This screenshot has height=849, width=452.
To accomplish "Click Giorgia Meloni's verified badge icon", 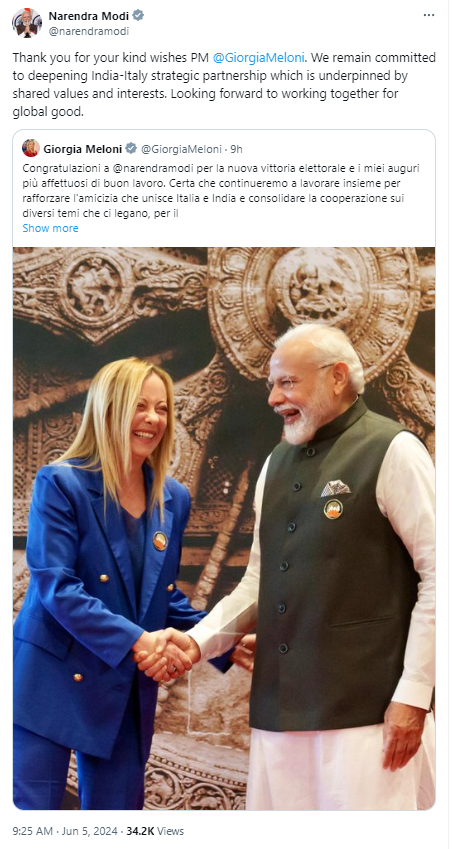I will coord(131,148).
